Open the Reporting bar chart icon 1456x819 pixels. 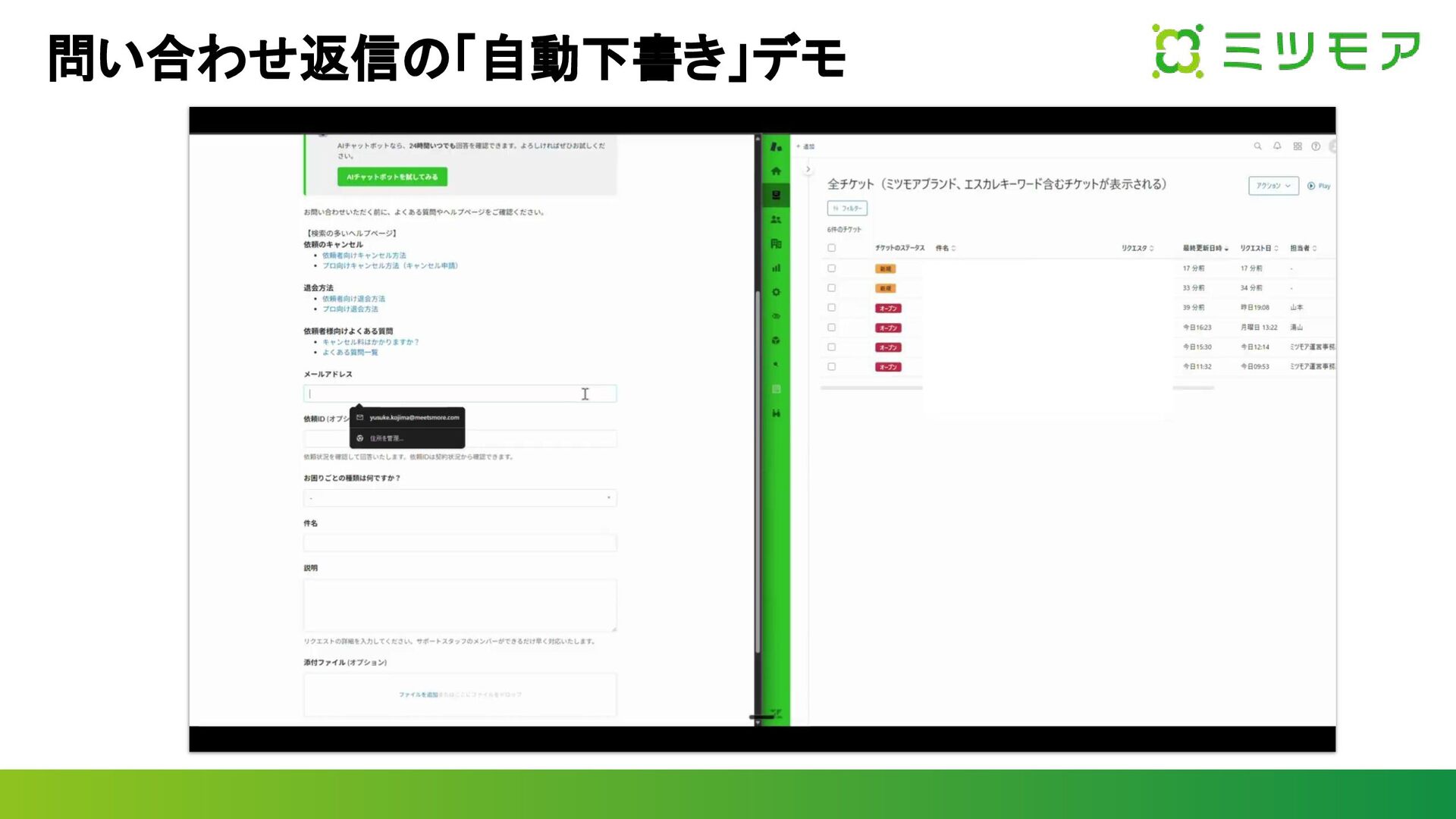(x=776, y=268)
